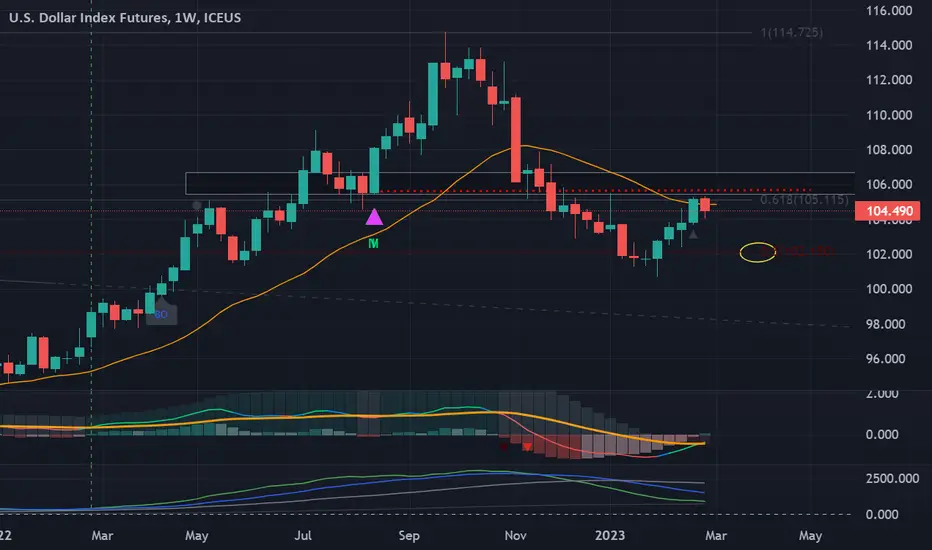
Task: Click the Mar 2023 time axis label
Action: (716, 536)
